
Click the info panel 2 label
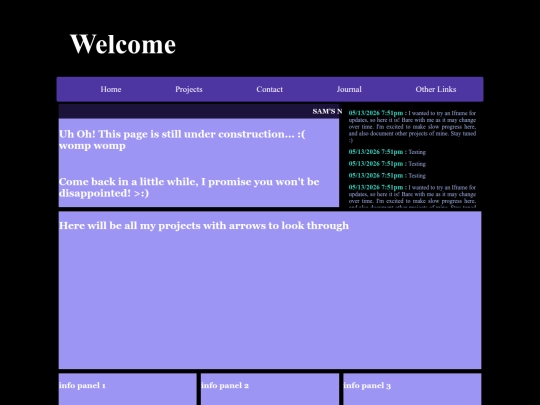pyautogui.click(x=225, y=385)
